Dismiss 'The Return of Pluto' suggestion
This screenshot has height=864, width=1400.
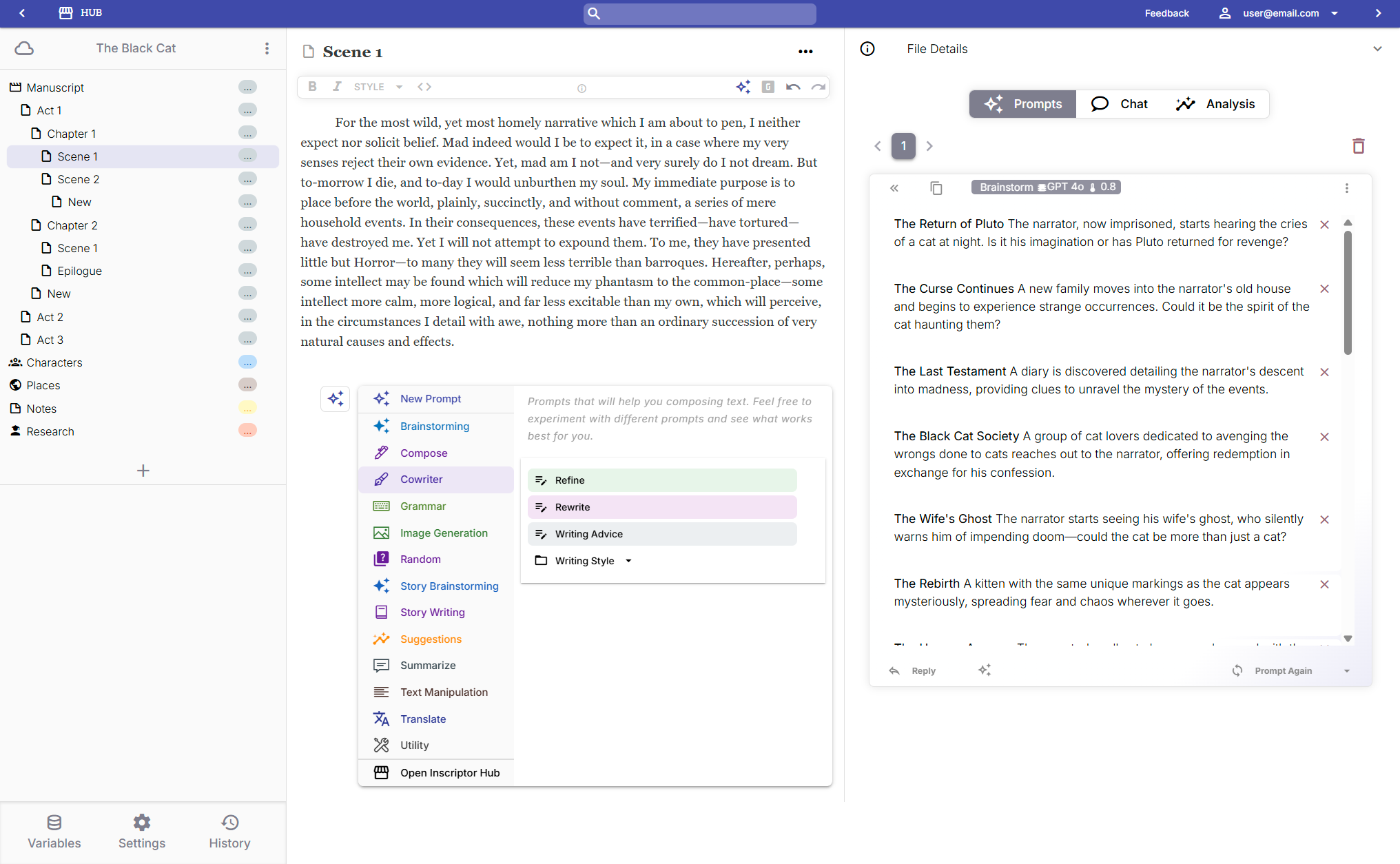[1324, 225]
